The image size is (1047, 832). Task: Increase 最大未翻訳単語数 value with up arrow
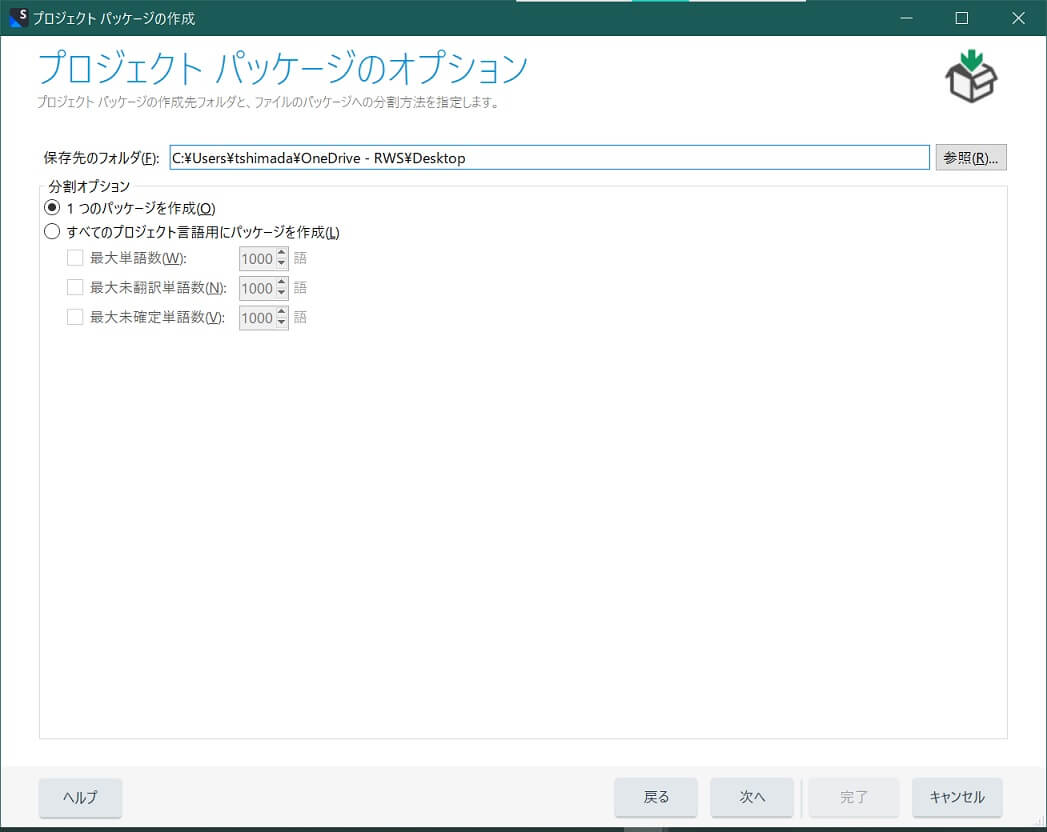[281, 283]
